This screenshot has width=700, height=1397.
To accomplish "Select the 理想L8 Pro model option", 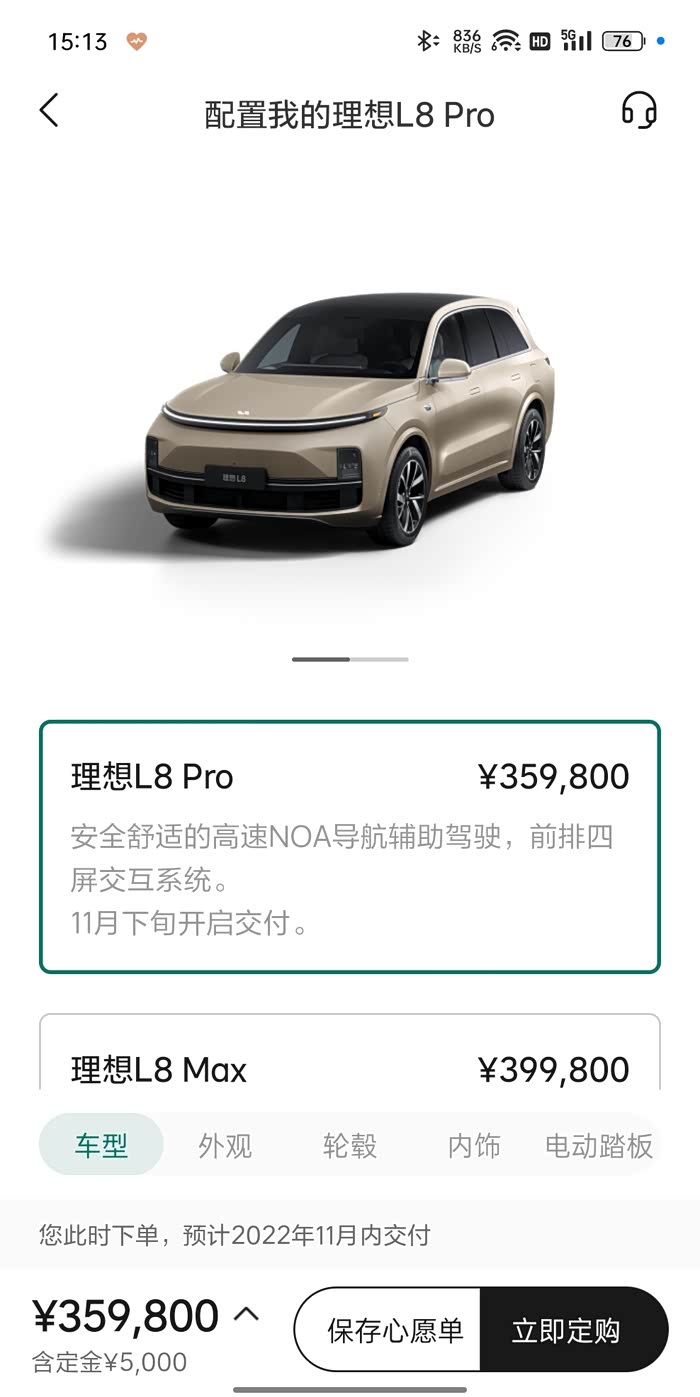I will click(x=350, y=847).
